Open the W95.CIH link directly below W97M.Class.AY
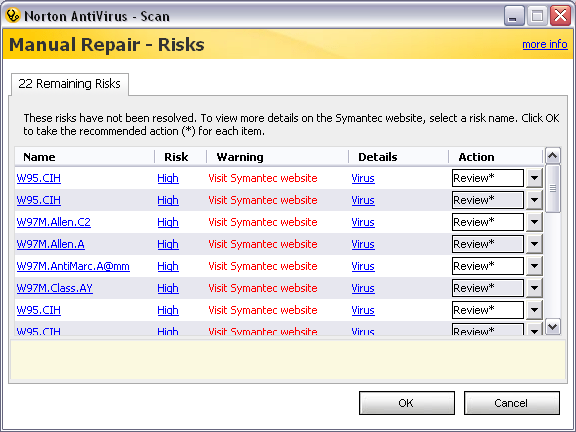Viewport: 576px width, 432px height. tap(39, 310)
